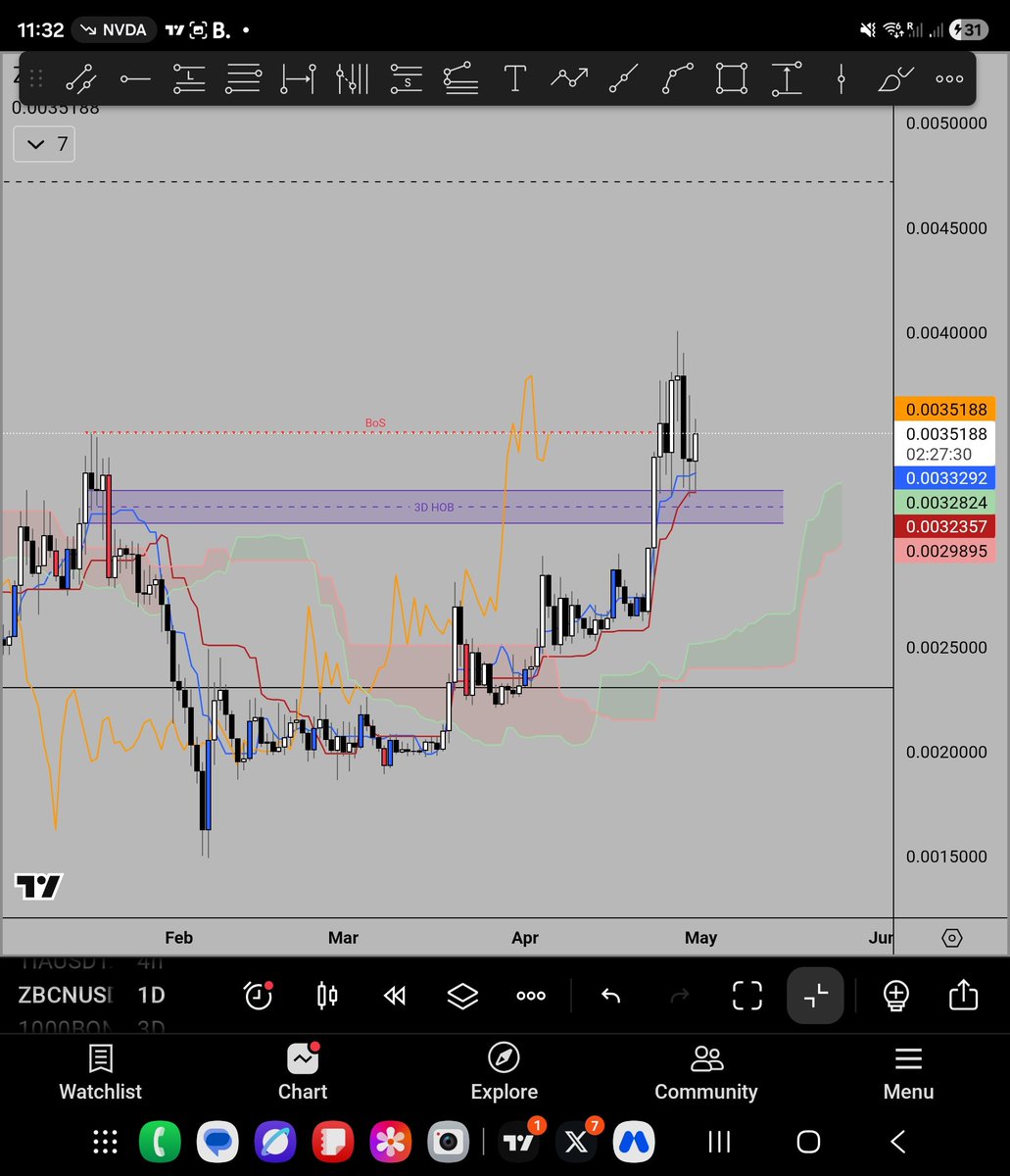1010x1176 pixels.
Task: Open more drawing tools in top toolbar
Action: (x=949, y=78)
